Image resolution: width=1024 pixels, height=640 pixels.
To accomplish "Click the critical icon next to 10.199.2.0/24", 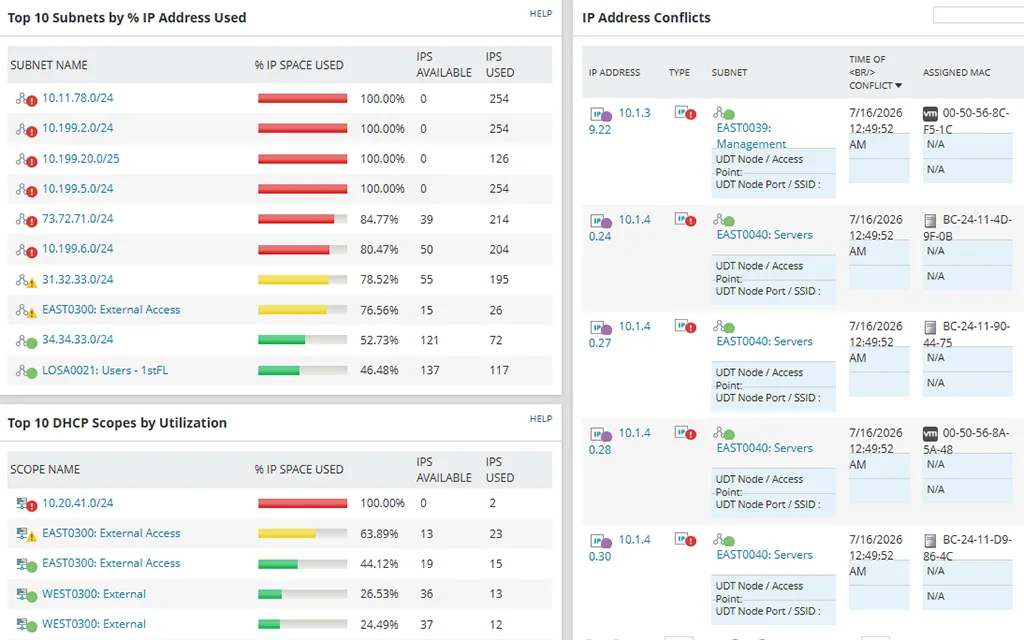I will [26, 129].
